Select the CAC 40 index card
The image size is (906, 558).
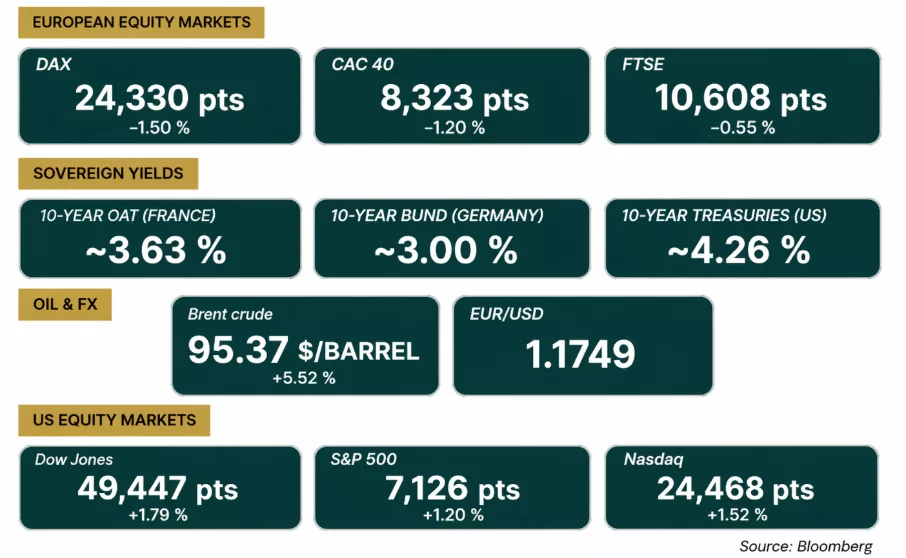[452, 96]
